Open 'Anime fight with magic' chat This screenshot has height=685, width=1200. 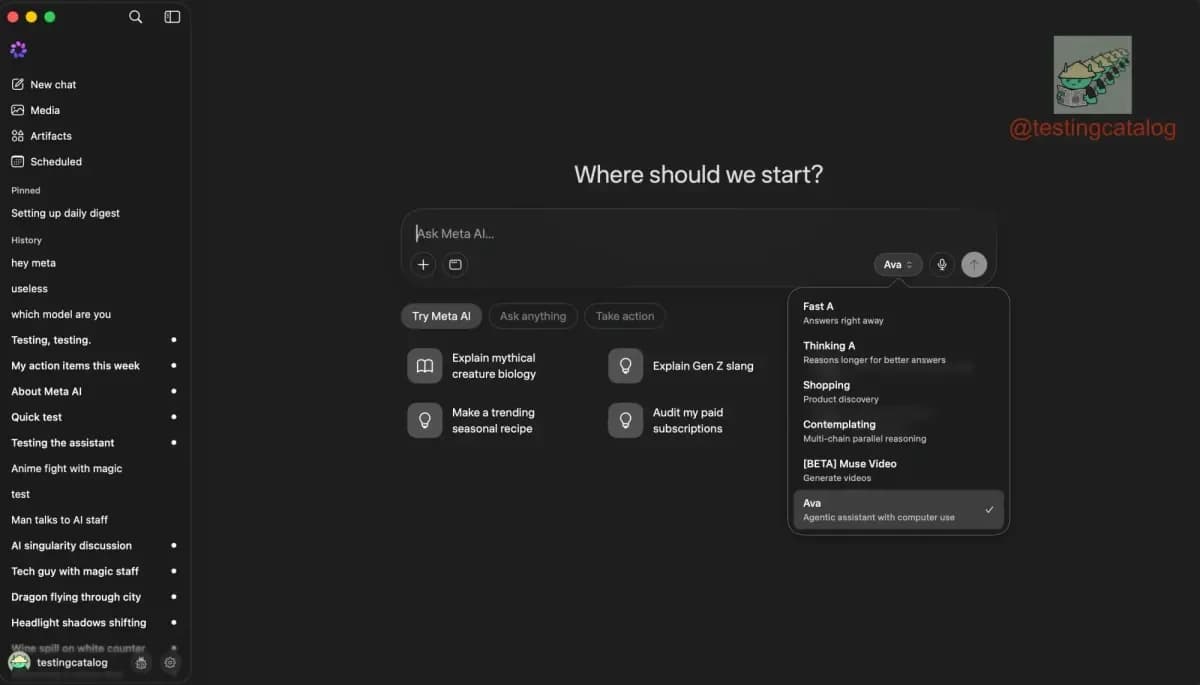click(67, 469)
